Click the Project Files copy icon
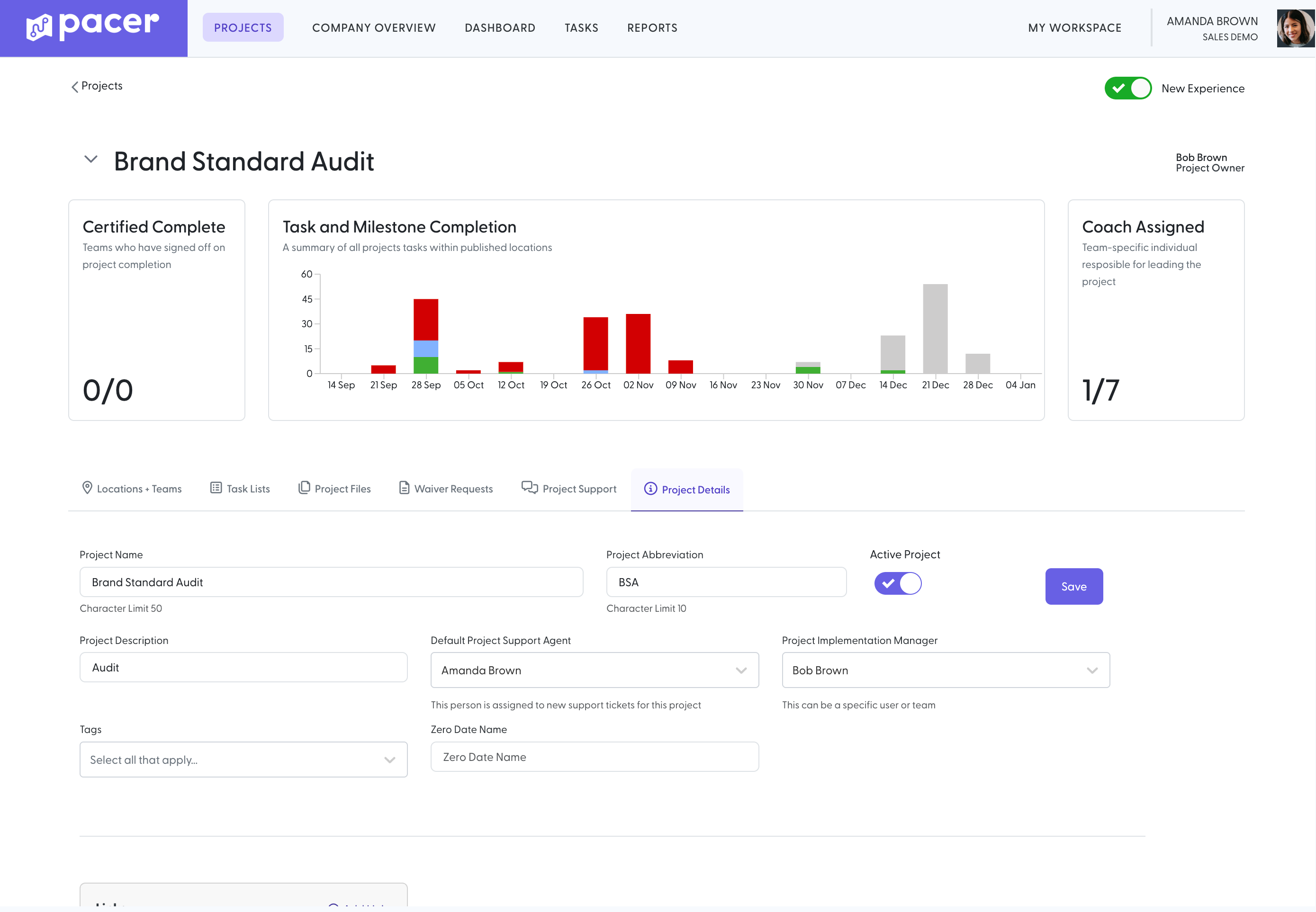This screenshot has width=1316, height=912. (304, 487)
